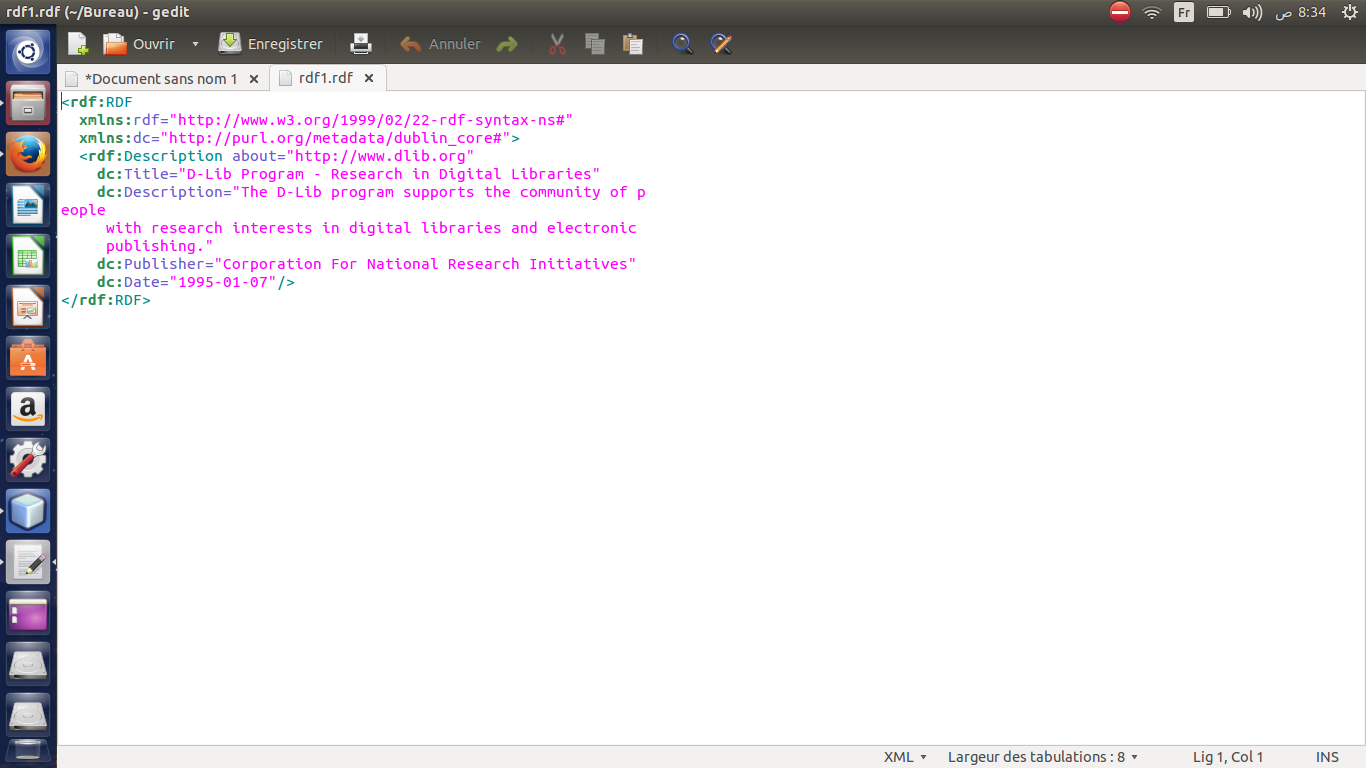1366x768 pixels.
Task: Close the rdf1.rdf tab
Action: (368, 78)
